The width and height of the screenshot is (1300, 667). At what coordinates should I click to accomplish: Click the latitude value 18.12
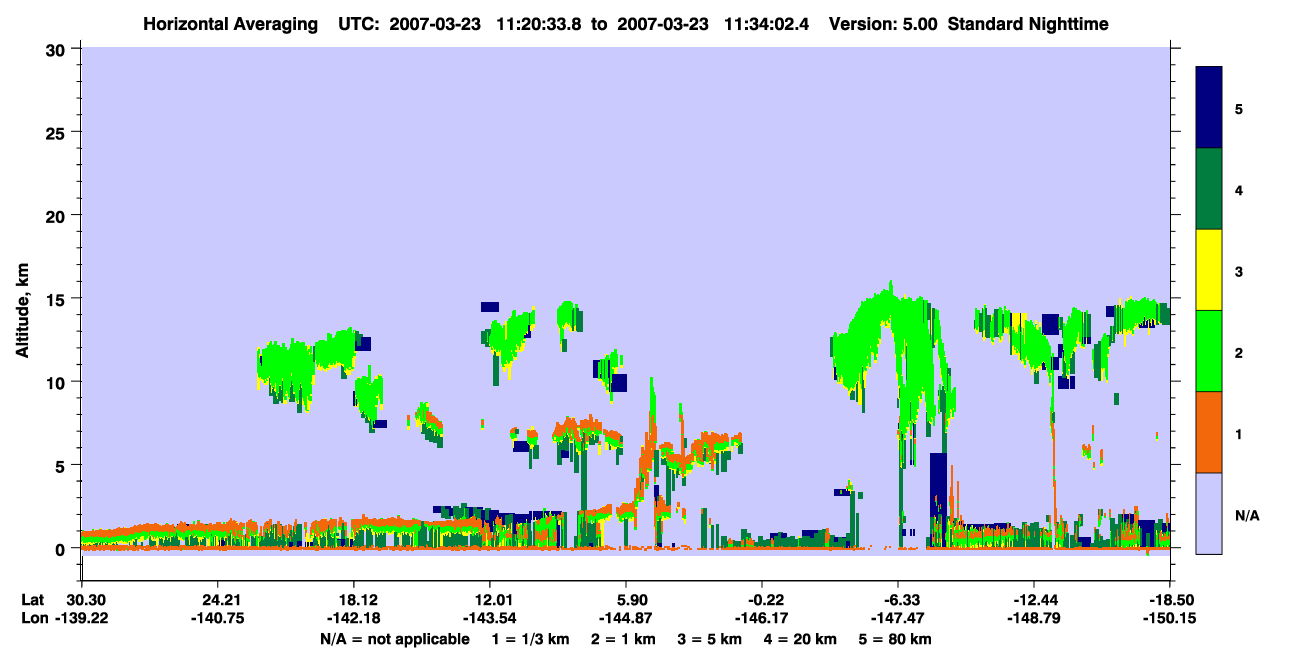tap(353, 600)
